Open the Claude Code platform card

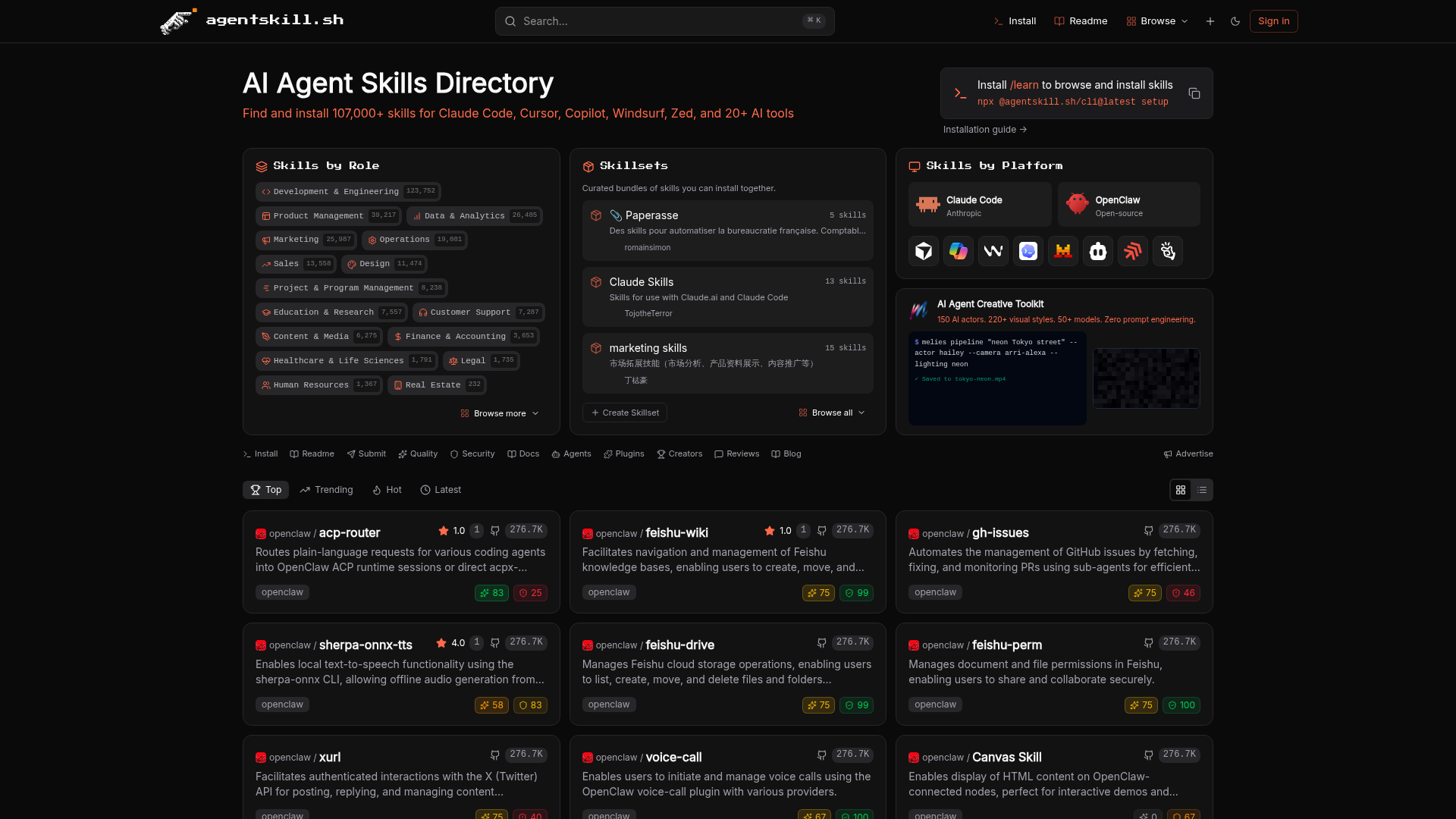(x=980, y=205)
